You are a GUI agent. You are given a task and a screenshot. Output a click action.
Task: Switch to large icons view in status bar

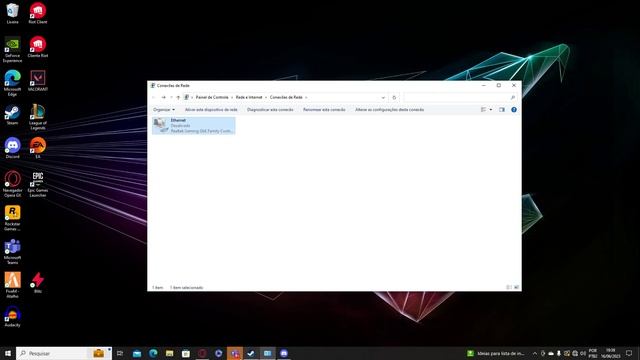[516, 287]
